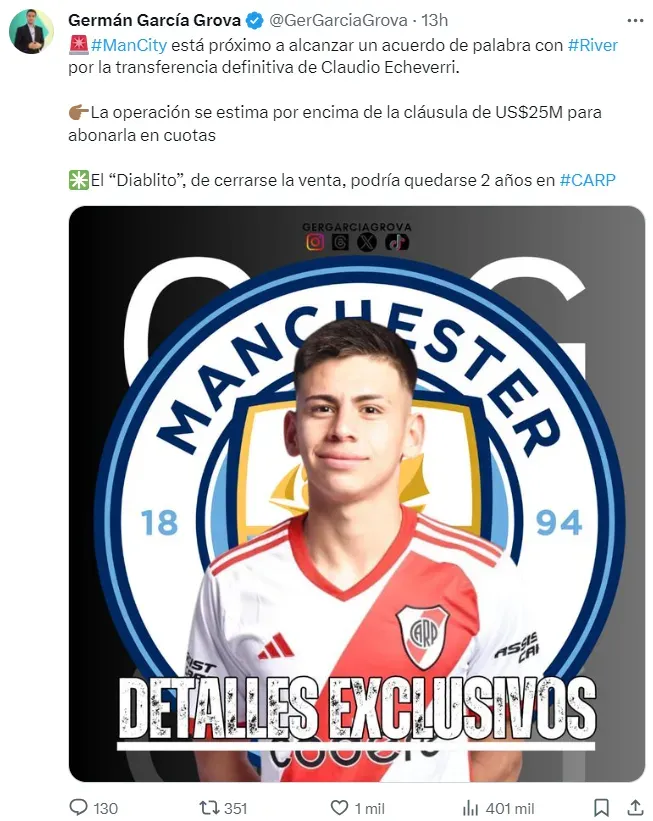Viewport: 653px width, 821px height.
Task: Click the X logo in image
Action: pyautogui.click(x=367, y=242)
